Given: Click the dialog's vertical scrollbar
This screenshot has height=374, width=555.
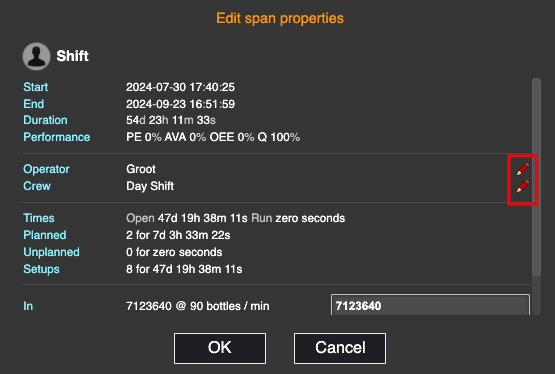Looking at the screenshot, I should pos(536,177).
